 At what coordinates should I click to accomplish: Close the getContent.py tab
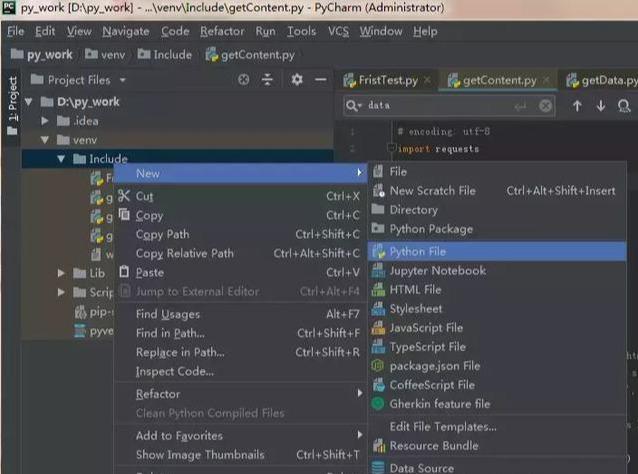coord(546,80)
